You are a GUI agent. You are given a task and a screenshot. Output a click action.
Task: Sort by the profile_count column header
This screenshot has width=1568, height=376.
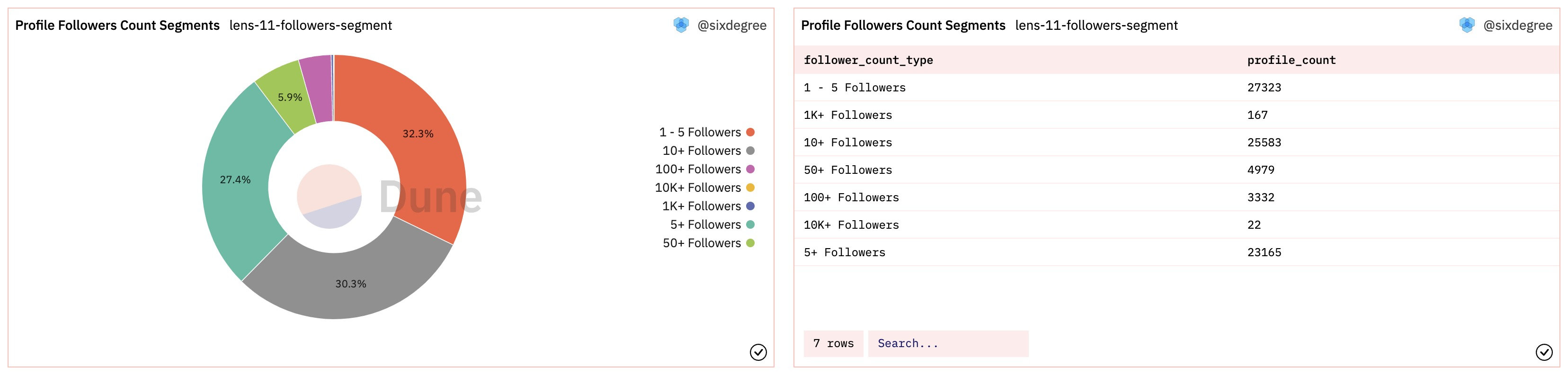point(1291,60)
